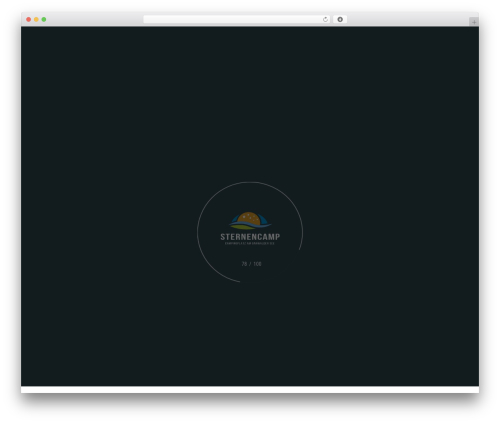This screenshot has width=500, height=423.
Task: Click the reload icon in the address bar
Action: (325, 20)
